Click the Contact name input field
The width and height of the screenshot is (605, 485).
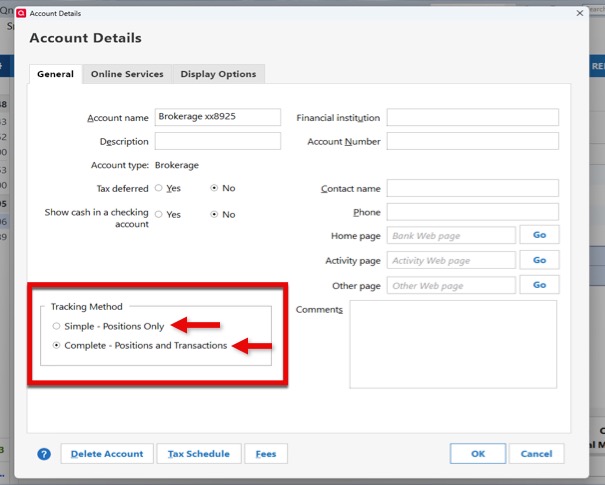[473, 188]
